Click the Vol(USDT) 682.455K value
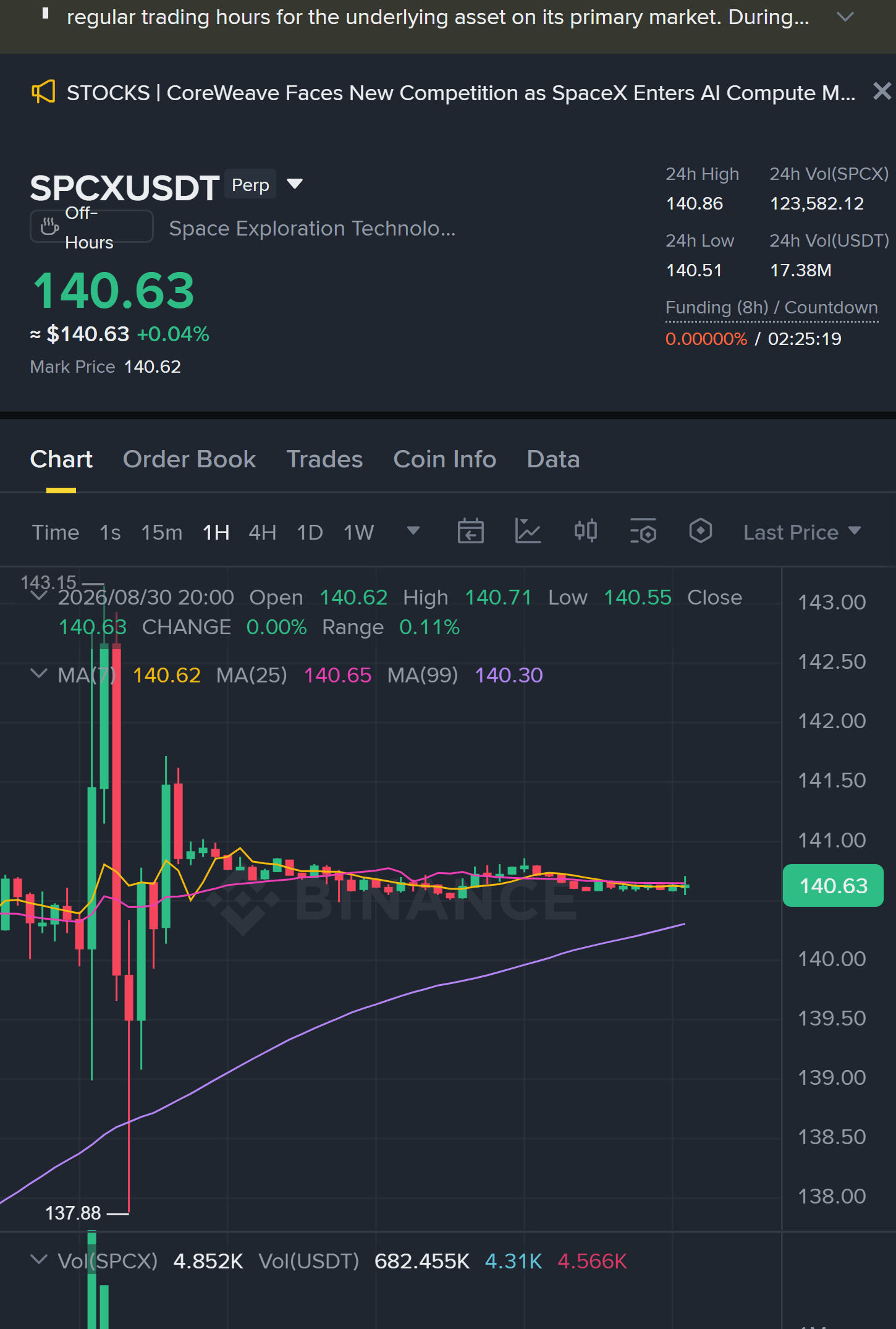The height and width of the screenshot is (1329, 896). click(x=422, y=1261)
